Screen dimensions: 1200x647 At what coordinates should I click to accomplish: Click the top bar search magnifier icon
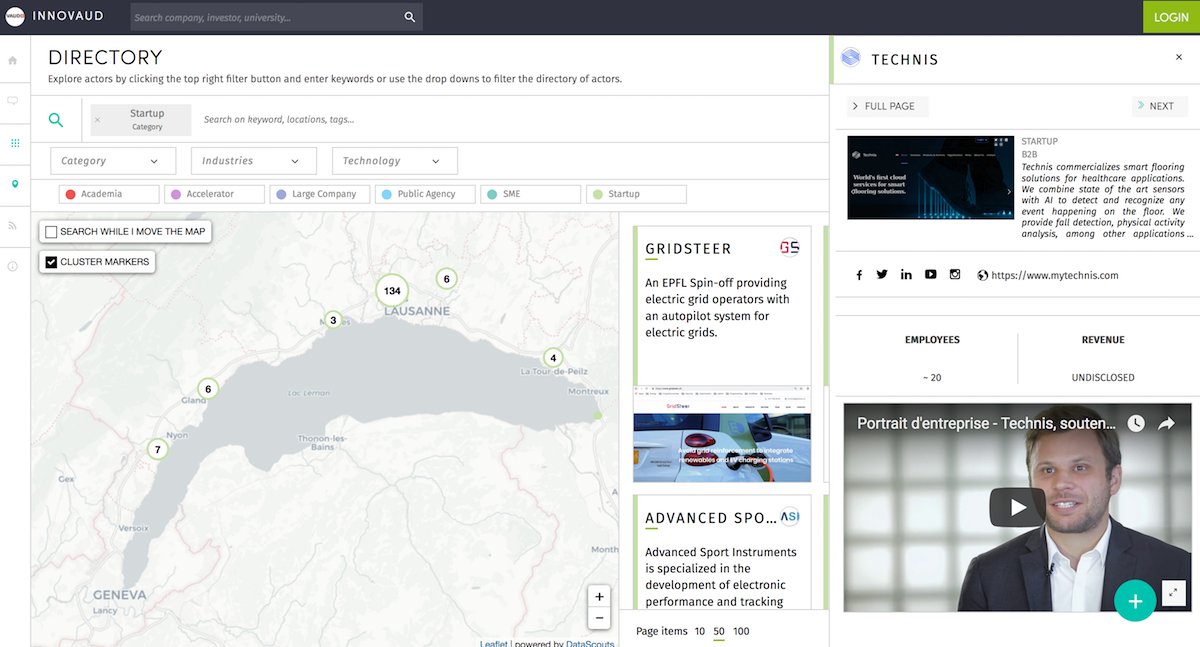(x=409, y=17)
